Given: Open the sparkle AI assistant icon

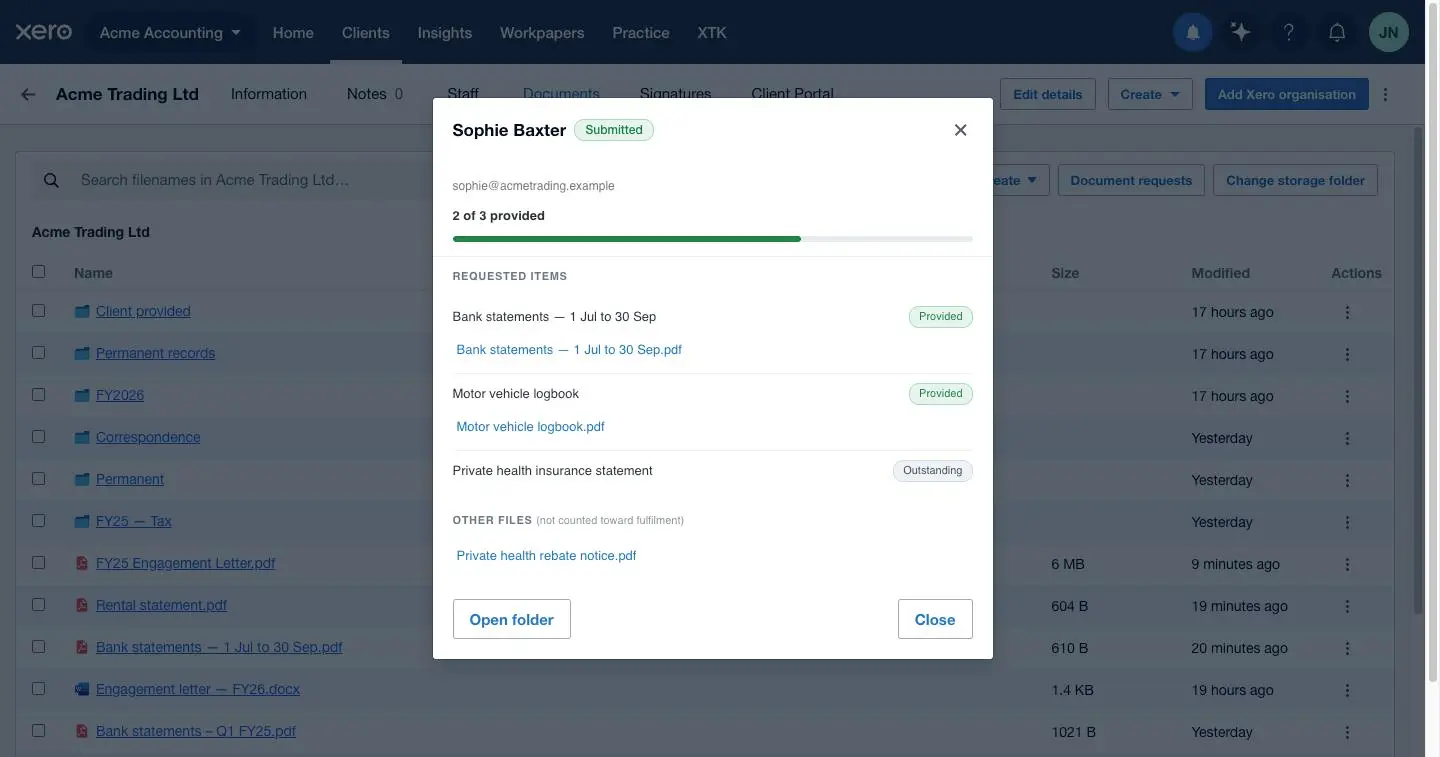Looking at the screenshot, I should (x=1241, y=33).
